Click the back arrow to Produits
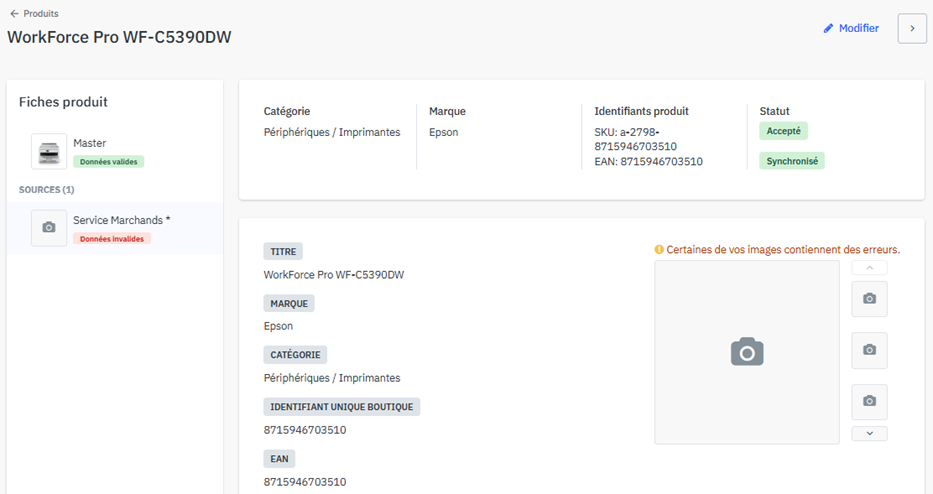Screen dimensions: 933x494 (x=14, y=14)
